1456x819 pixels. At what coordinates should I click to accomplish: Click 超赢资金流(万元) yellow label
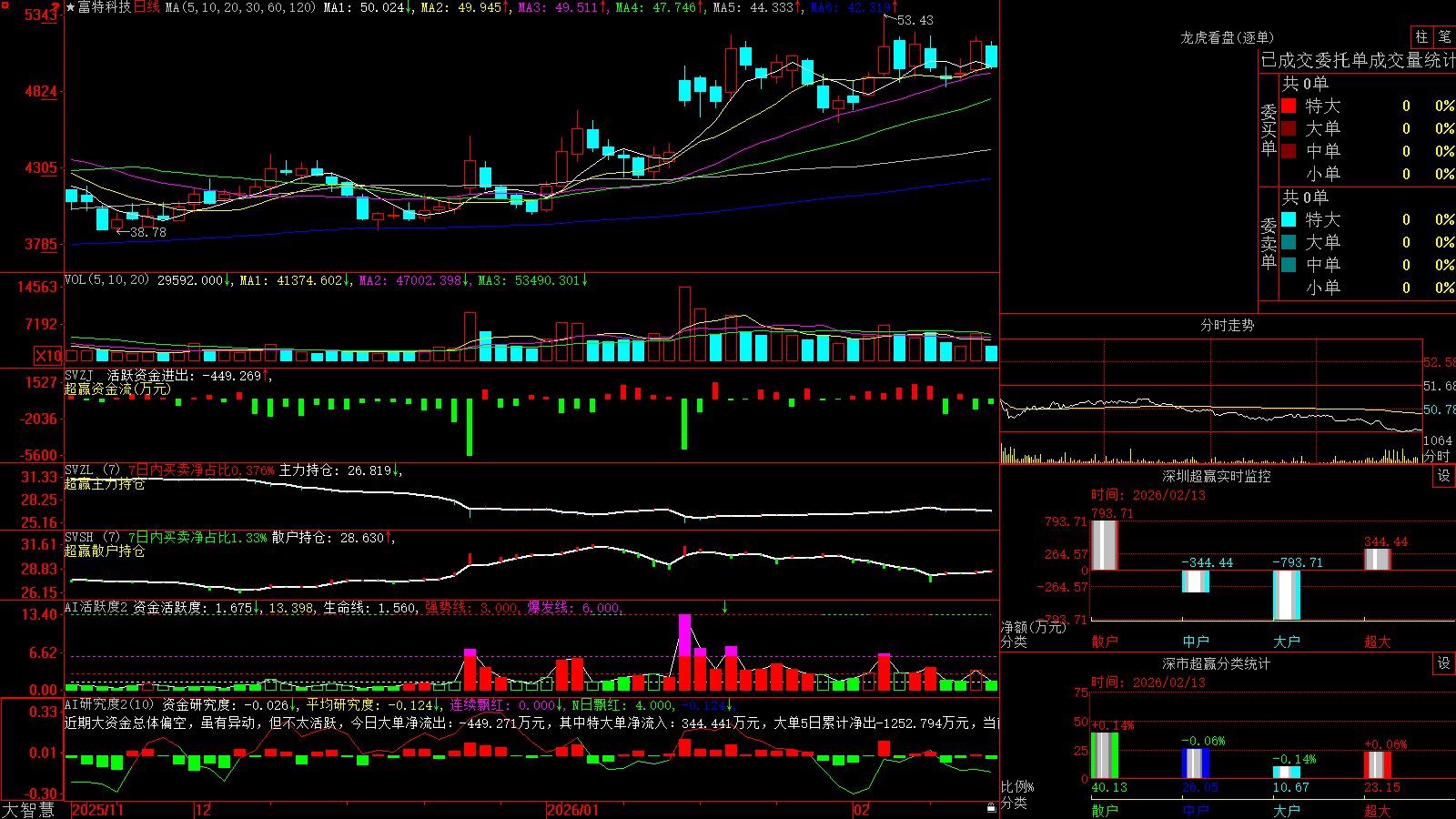117,389
